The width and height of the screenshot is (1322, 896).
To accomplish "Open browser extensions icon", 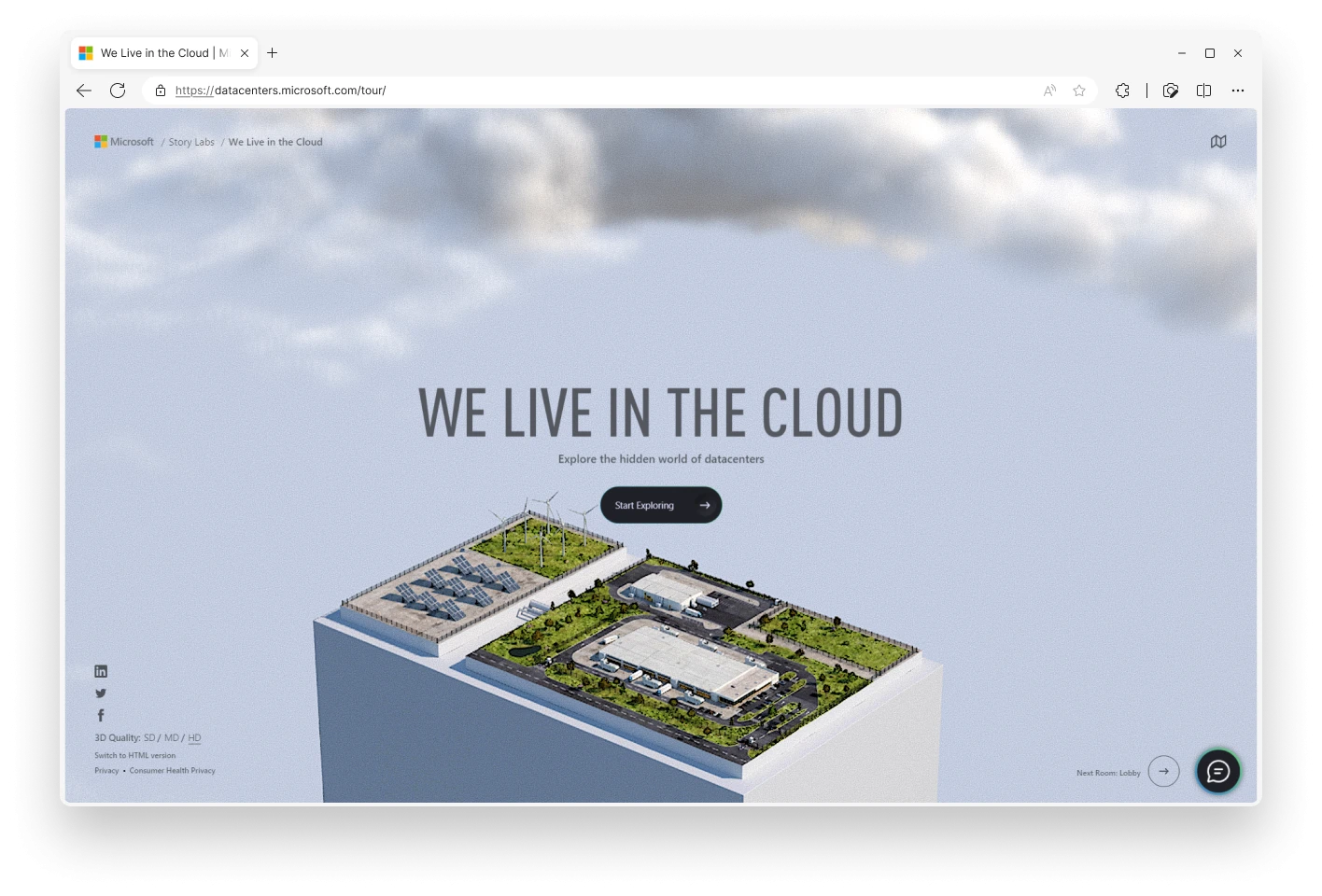I will [x=1122, y=91].
